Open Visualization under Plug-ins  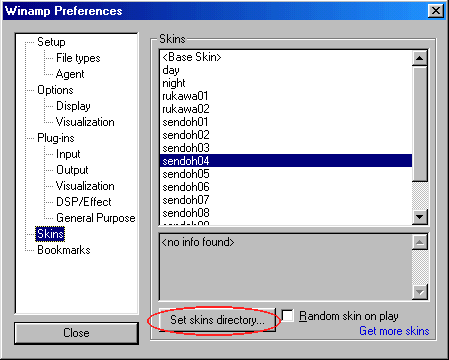point(85,186)
